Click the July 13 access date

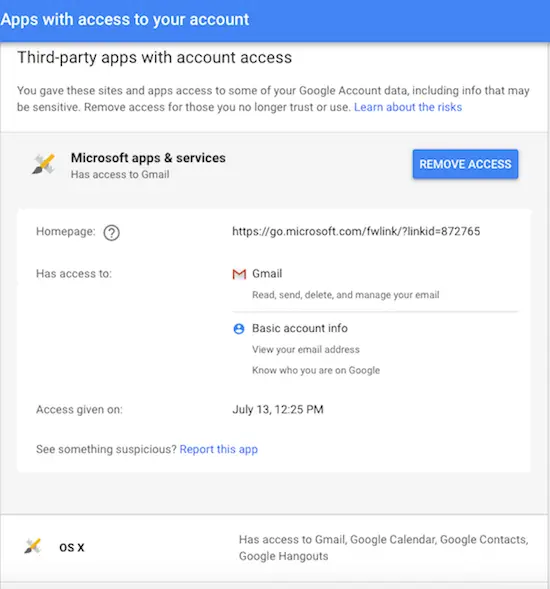(278, 409)
